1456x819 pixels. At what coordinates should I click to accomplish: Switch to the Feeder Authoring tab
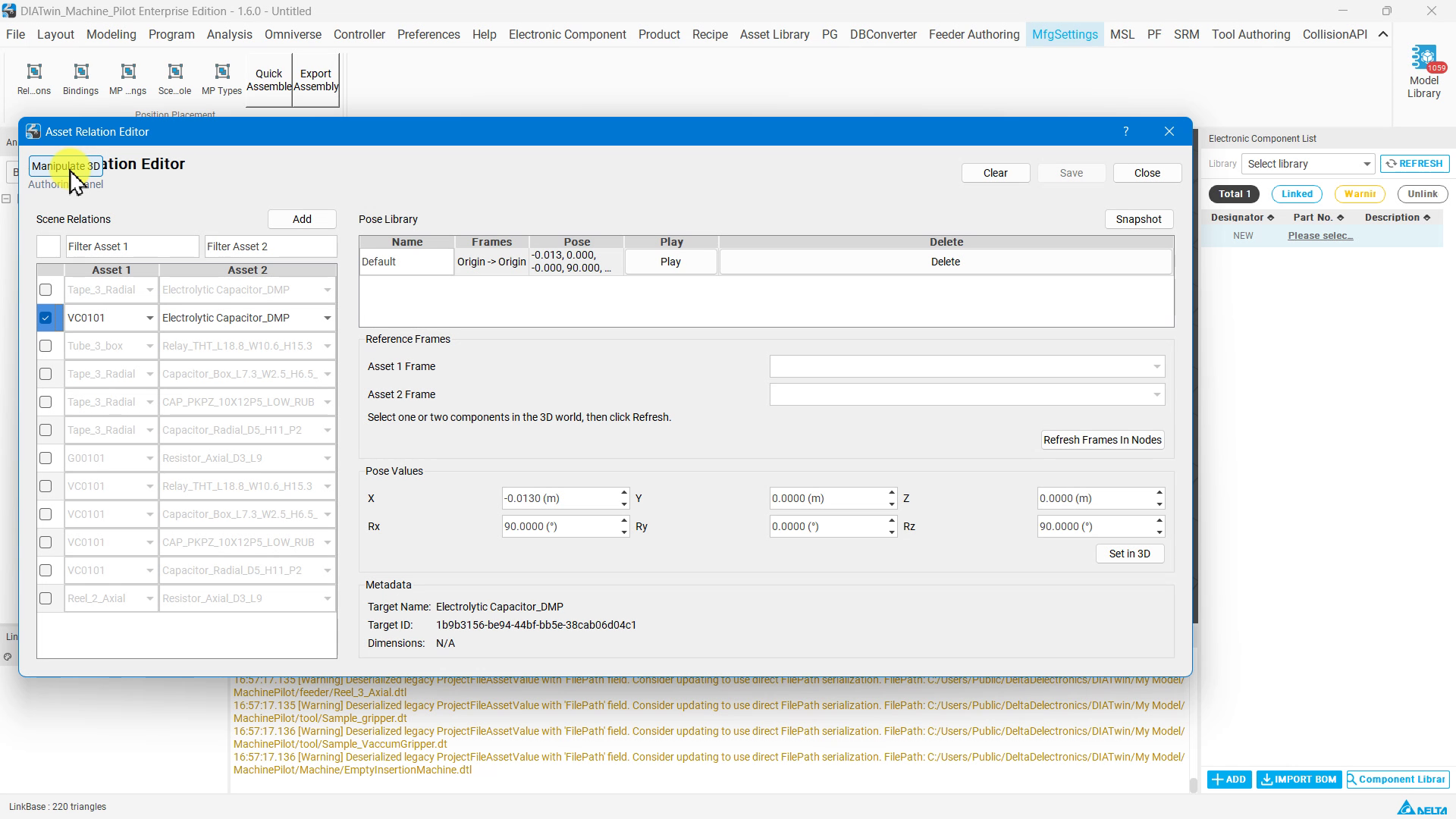pyautogui.click(x=974, y=34)
